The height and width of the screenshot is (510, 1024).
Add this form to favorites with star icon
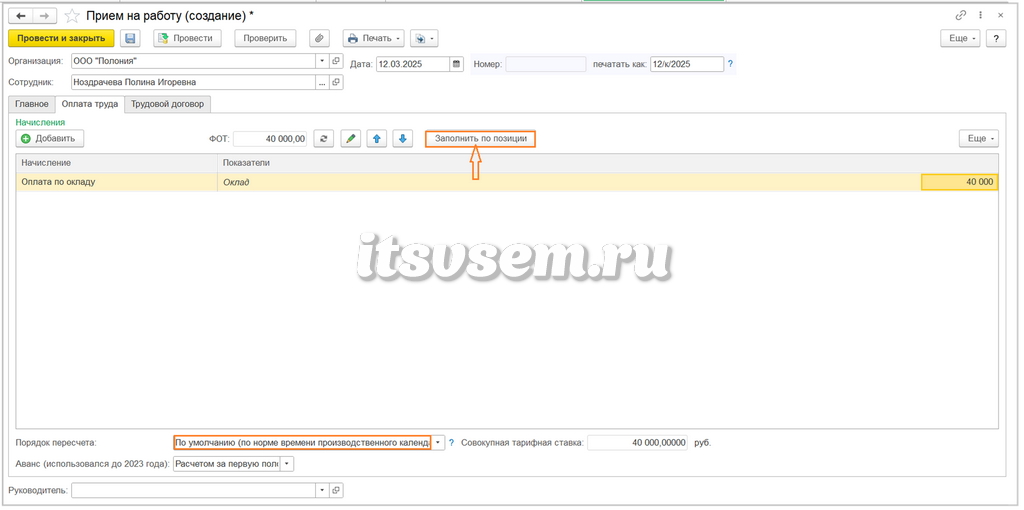click(71, 16)
